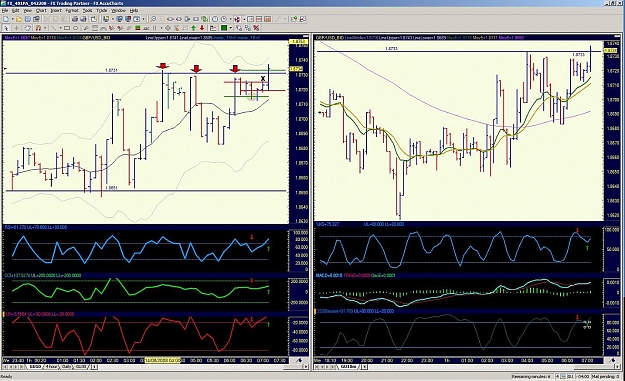Expand the green color picker dropdown
The width and height of the screenshot is (625, 381).
coord(230,28)
